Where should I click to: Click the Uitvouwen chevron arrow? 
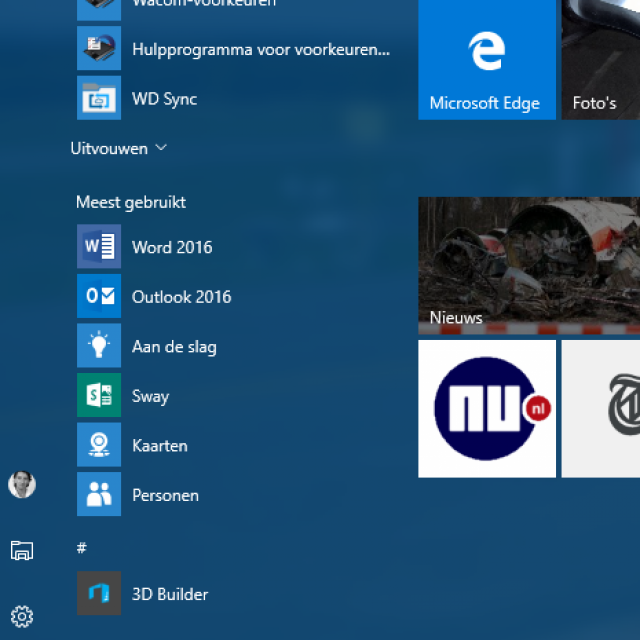click(162, 148)
